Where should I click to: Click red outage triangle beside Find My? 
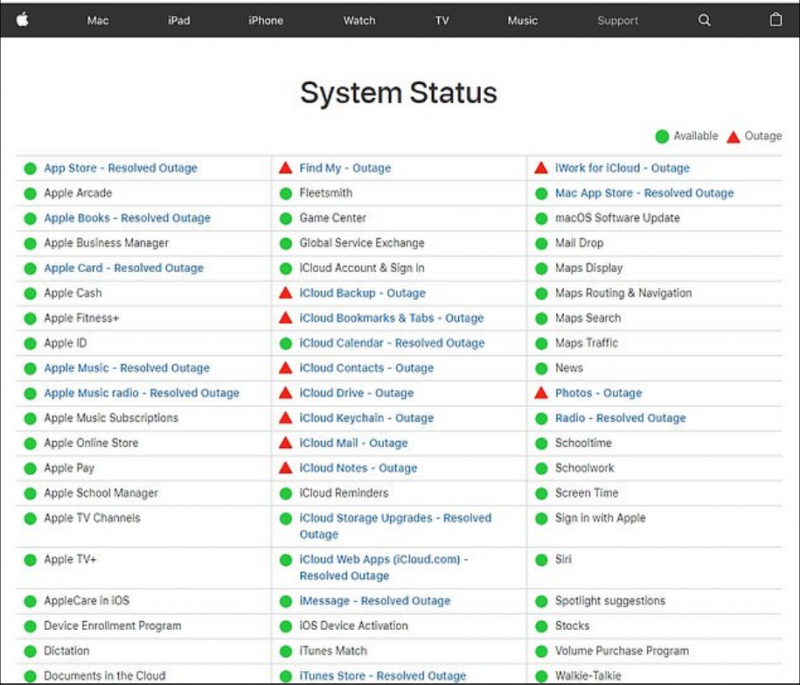pyautogui.click(x=286, y=168)
